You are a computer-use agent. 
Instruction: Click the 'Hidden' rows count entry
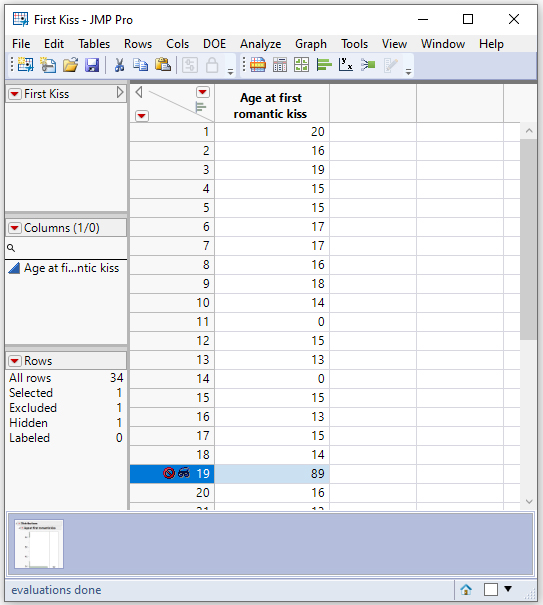coord(66,423)
